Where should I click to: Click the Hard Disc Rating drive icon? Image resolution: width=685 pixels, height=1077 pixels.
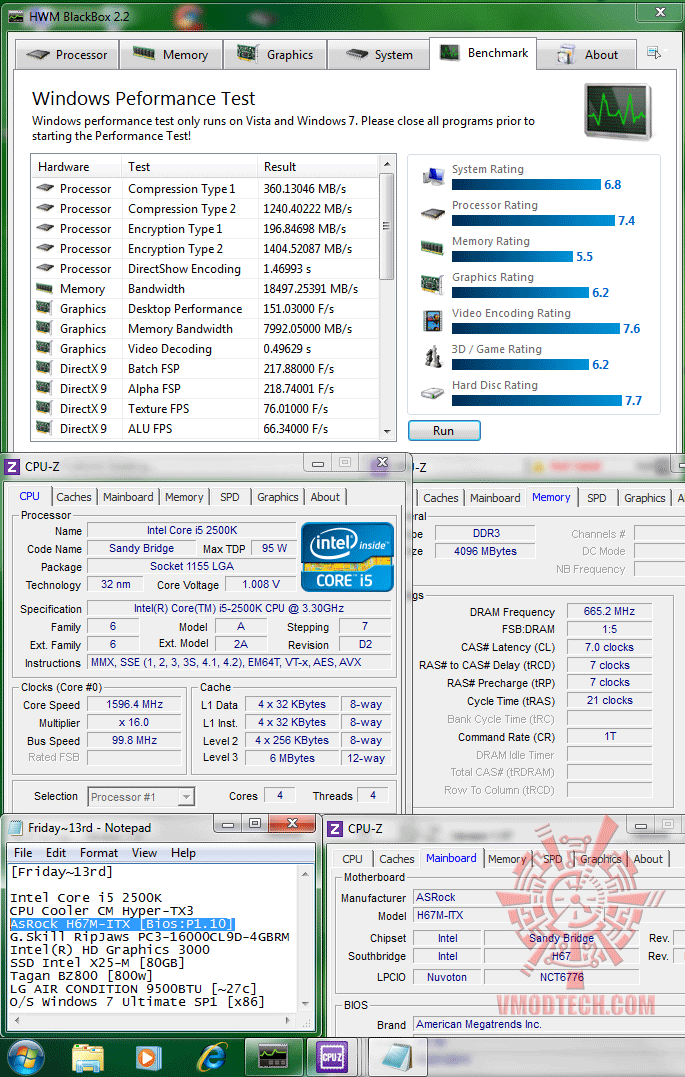coord(433,393)
